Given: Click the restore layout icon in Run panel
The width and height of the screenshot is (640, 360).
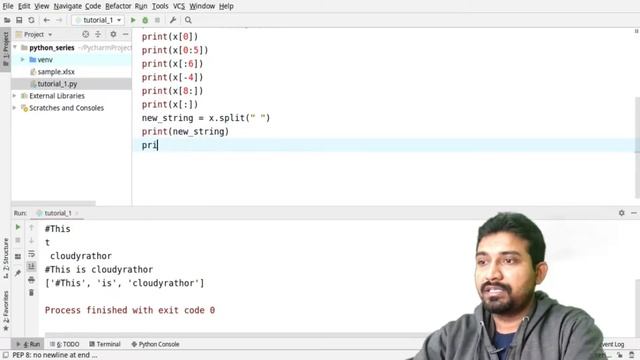Looking at the screenshot, I should (x=18, y=257).
